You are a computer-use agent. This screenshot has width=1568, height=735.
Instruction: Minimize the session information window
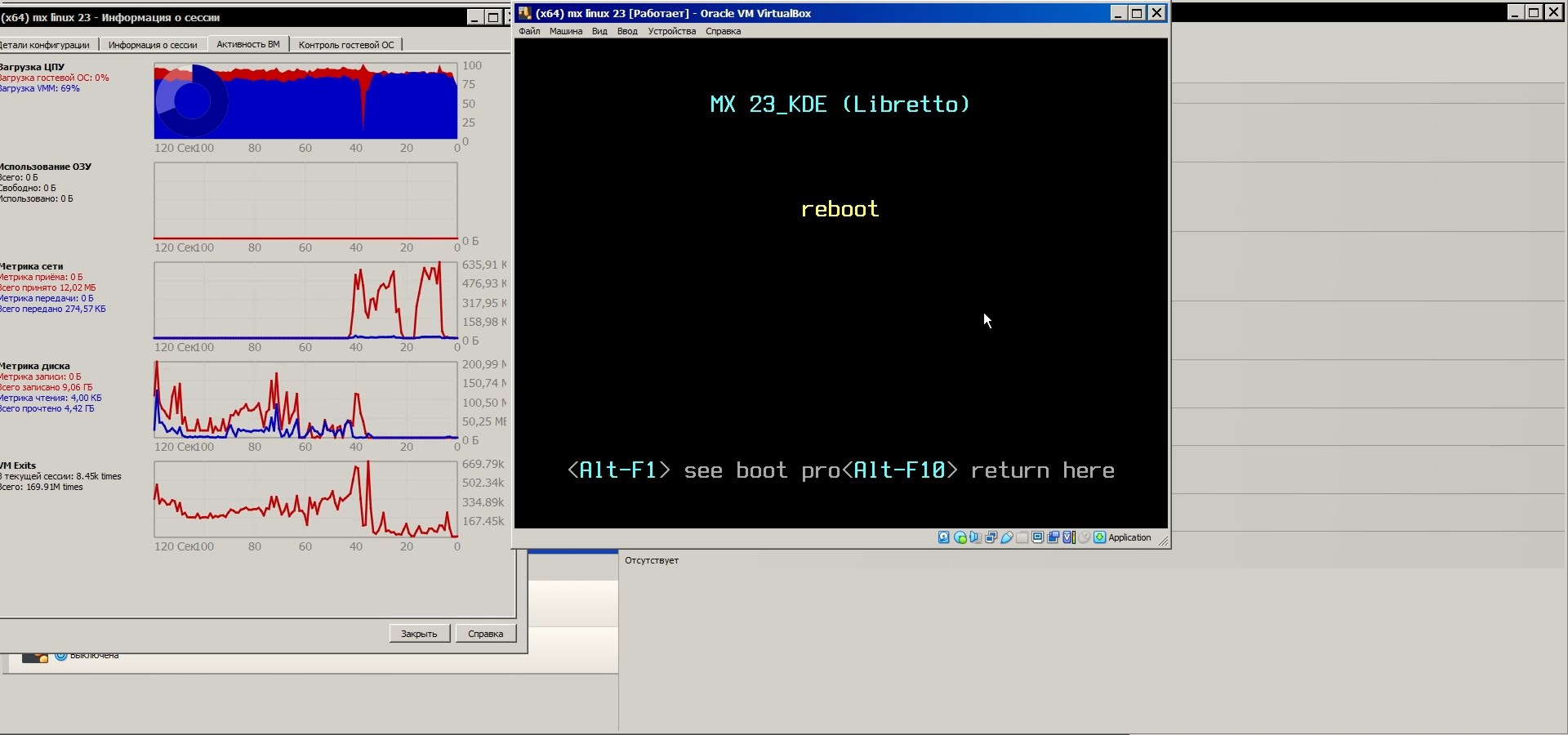(475, 17)
